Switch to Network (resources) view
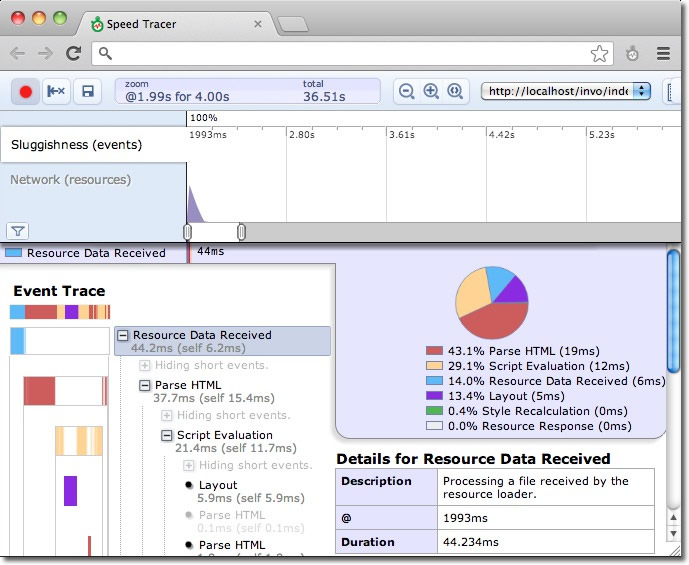689x565 pixels. (x=70, y=180)
